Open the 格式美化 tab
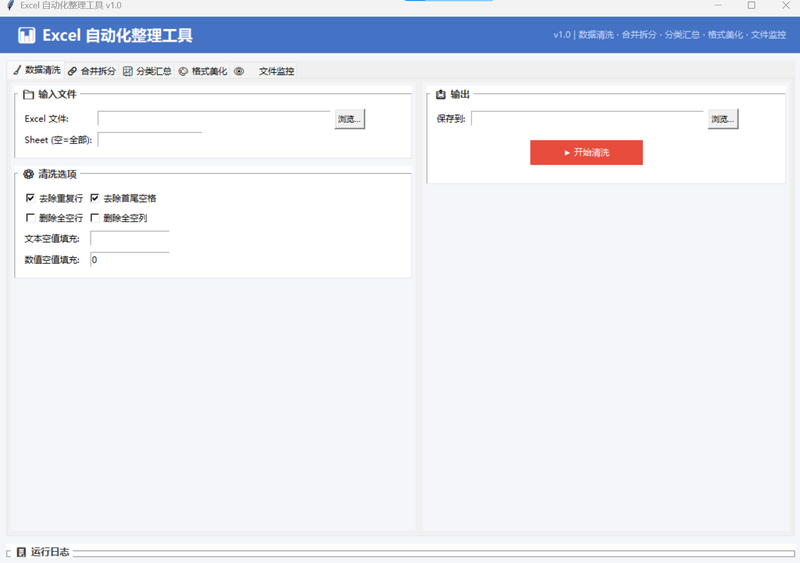The width and height of the screenshot is (800, 563). tap(203, 71)
